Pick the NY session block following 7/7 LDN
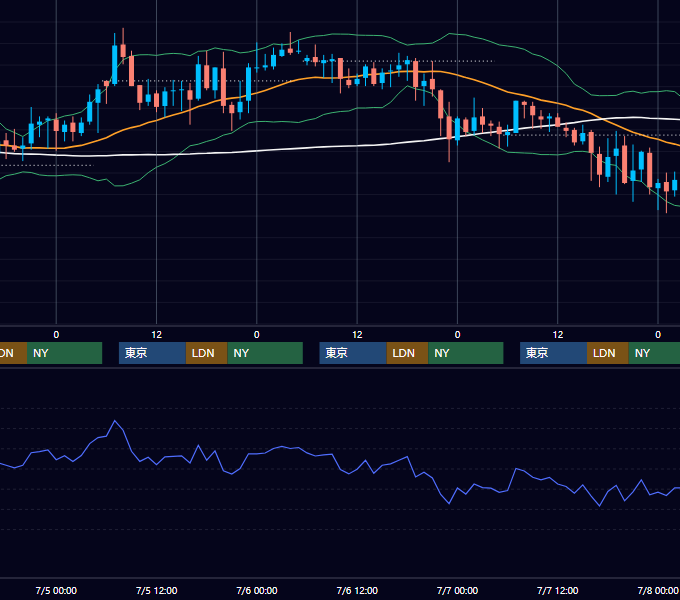 click(654, 353)
